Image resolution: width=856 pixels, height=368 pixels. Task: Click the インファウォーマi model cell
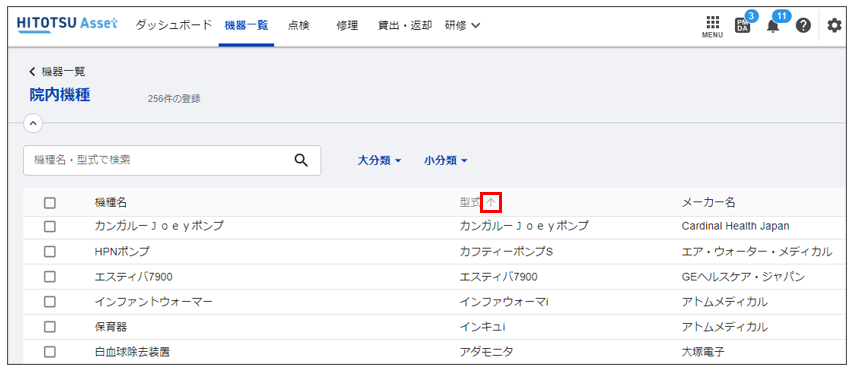coord(504,302)
